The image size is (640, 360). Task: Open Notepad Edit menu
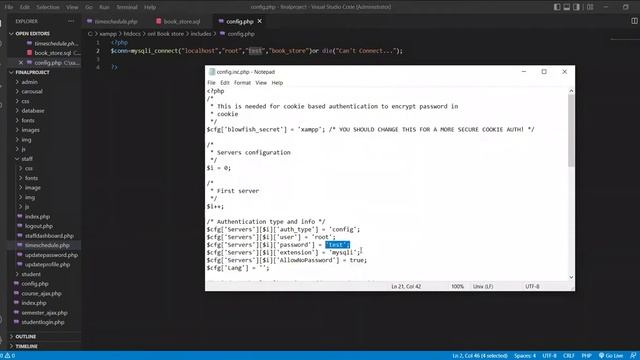click(225, 83)
